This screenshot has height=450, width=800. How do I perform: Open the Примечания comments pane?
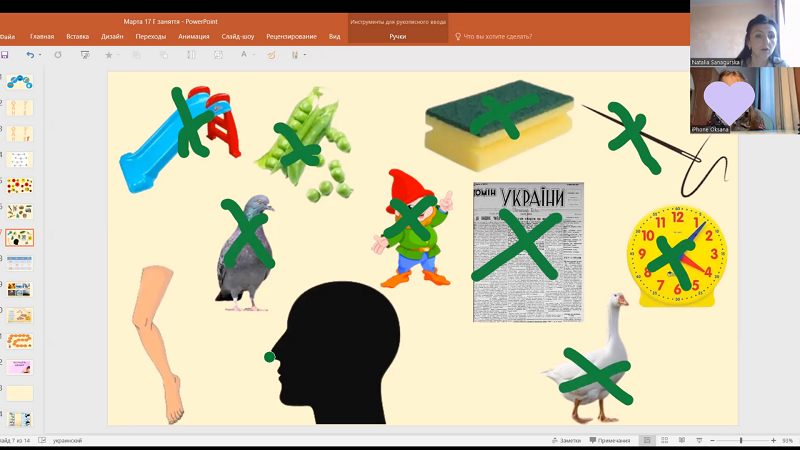tap(610, 440)
